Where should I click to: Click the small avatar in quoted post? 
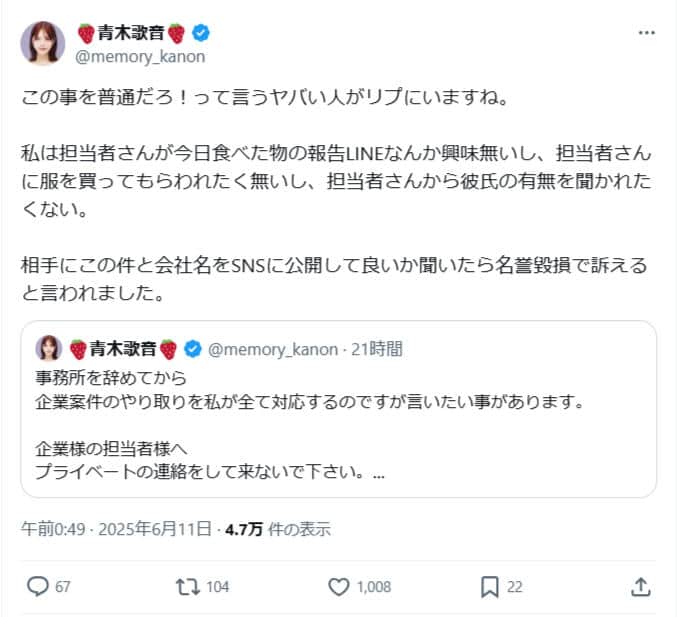tap(49, 348)
